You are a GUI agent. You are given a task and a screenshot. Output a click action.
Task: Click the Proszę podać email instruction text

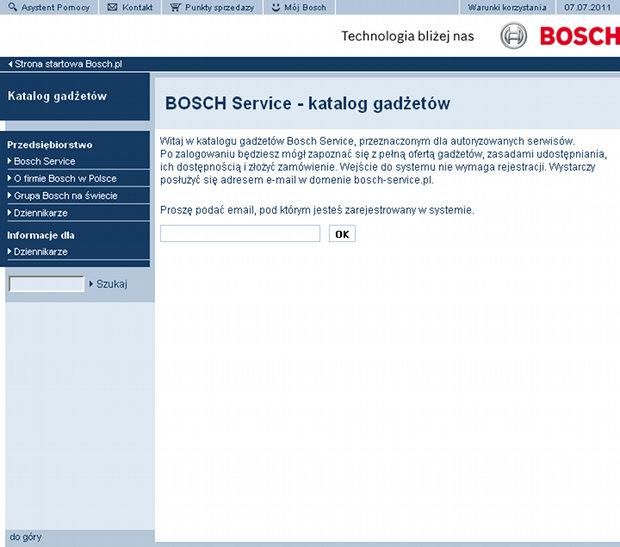click(x=317, y=210)
